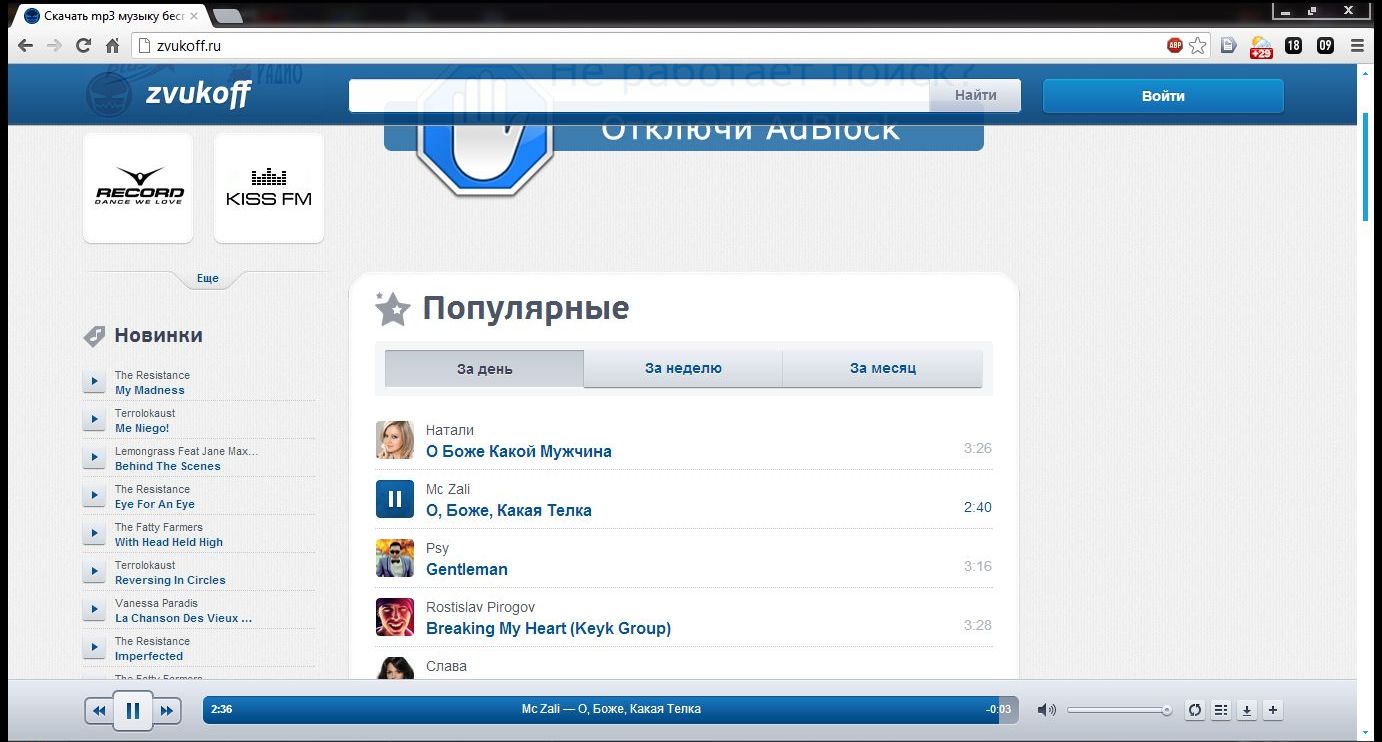Play My Madness by The Resistance
Screen dimensions: 1382x742
coord(94,381)
